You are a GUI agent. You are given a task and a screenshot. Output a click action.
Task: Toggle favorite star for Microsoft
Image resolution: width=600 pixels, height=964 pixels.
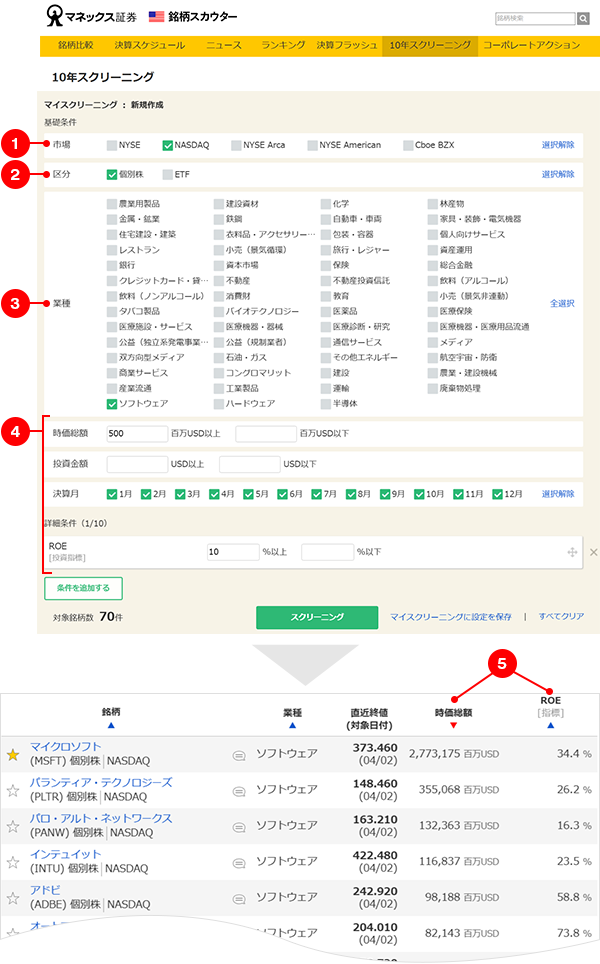click(13, 754)
